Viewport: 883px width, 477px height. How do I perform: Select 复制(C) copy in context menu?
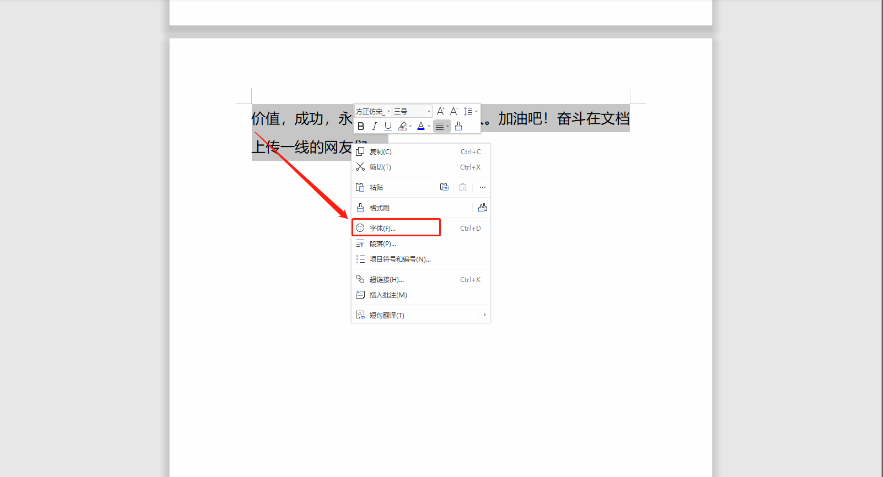(x=381, y=152)
